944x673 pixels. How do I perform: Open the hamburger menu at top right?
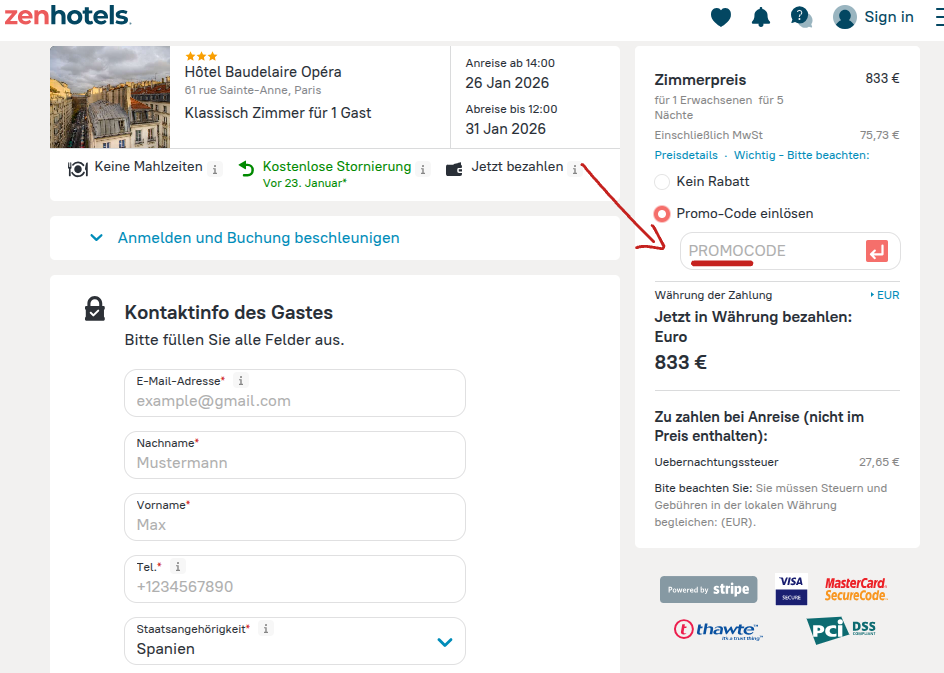(x=940, y=17)
